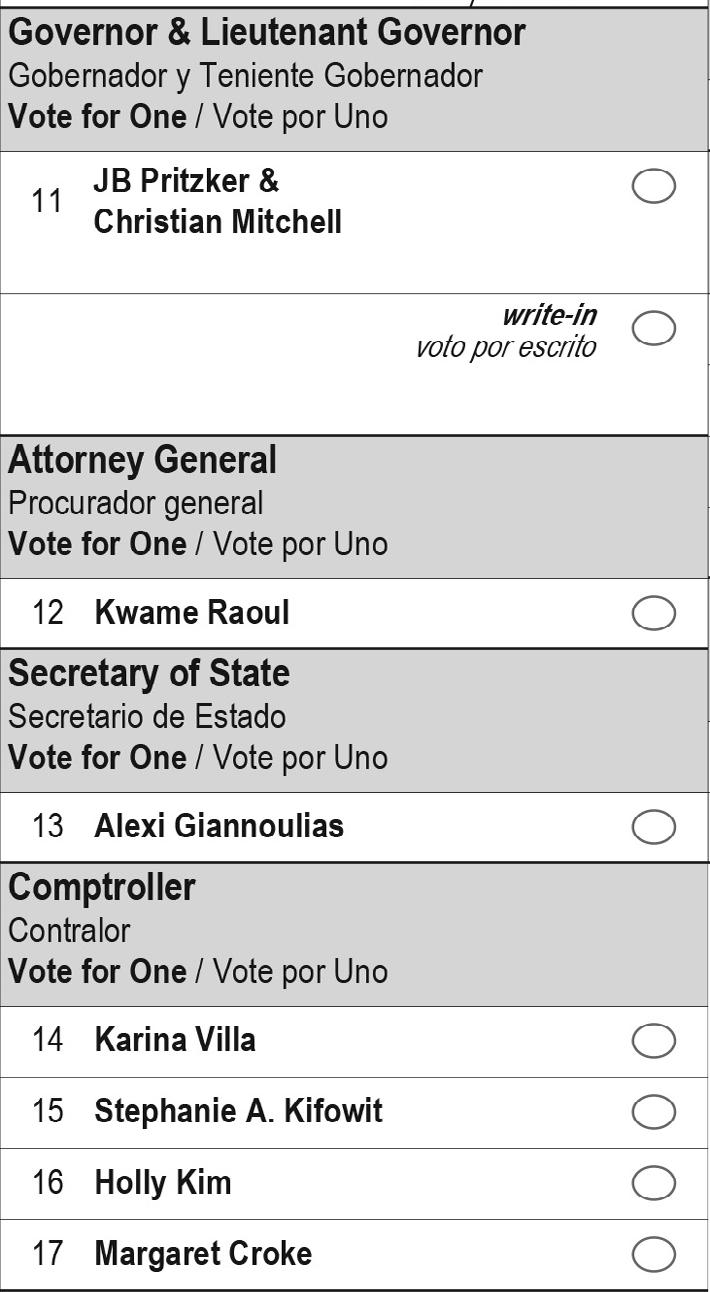The image size is (710, 1292).
Task: Mark the oval for Alexi Giannoulias
Action: [654, 827]
